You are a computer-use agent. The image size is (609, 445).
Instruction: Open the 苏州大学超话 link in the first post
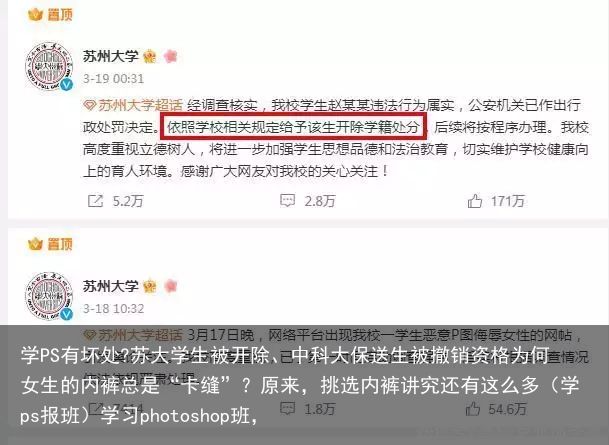point(133,105)
